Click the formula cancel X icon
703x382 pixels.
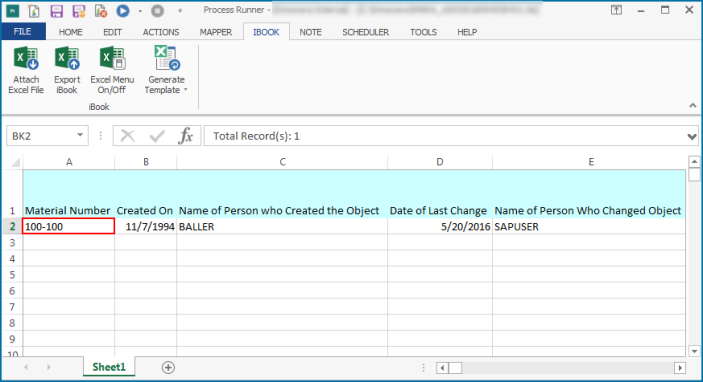point(128,135)
